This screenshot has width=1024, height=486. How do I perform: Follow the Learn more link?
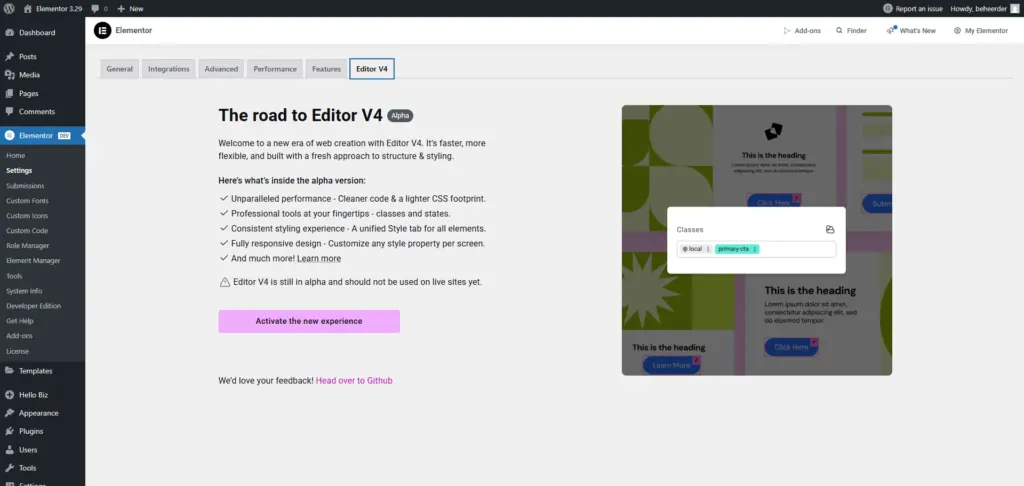319,259
